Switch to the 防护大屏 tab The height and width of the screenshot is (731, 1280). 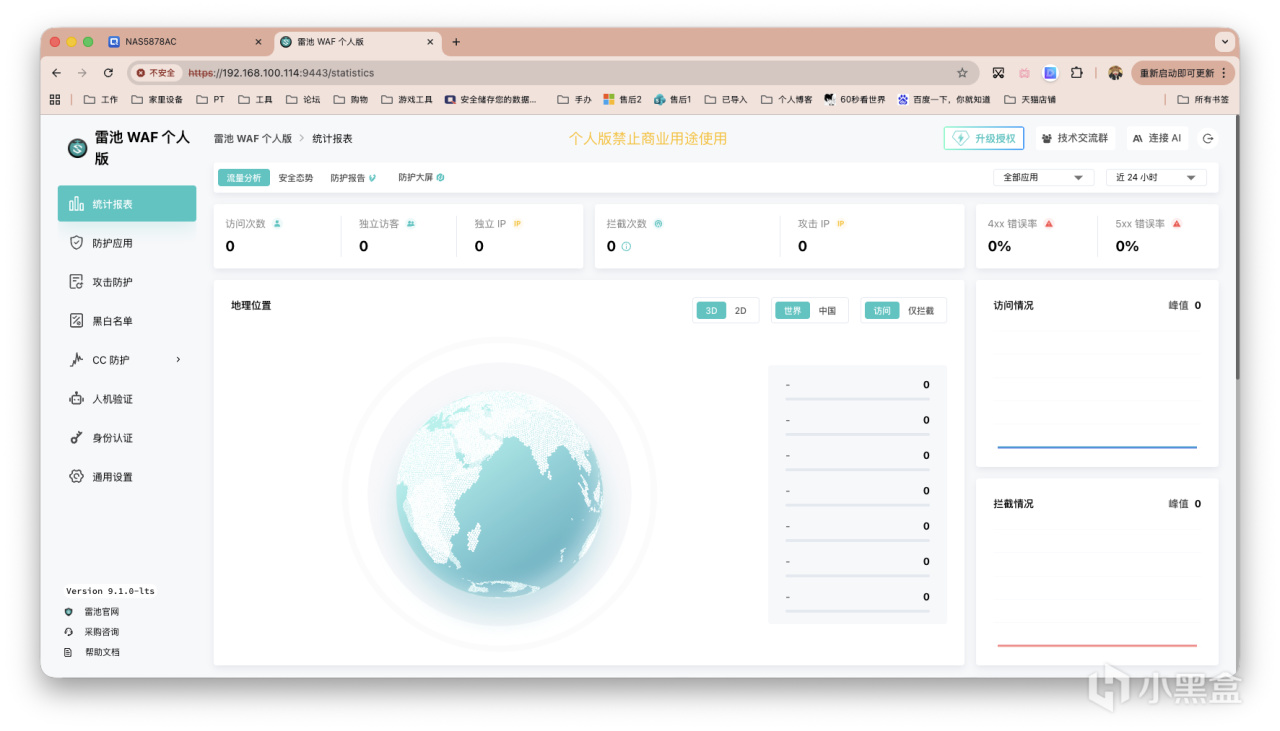point(421,178)
